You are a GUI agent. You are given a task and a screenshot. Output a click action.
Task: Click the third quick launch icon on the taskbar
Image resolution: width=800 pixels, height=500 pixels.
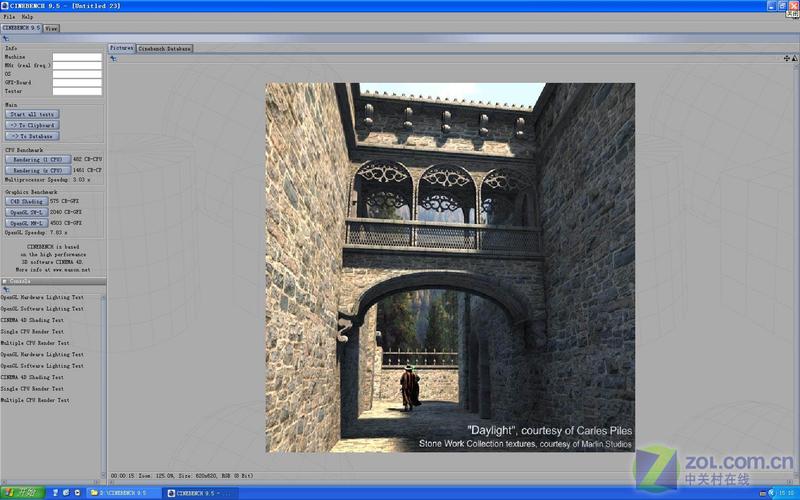pos(78,493)
